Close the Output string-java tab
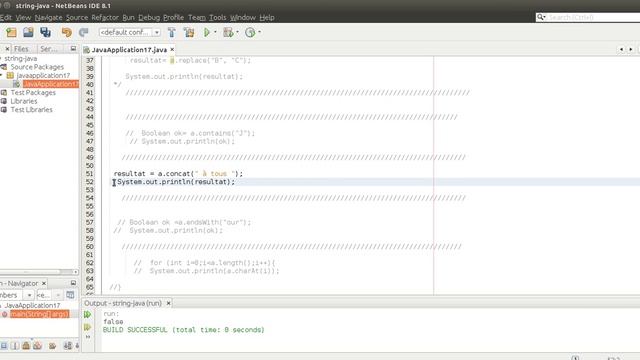Screen dimensions: 640x360 pos(168,303)
